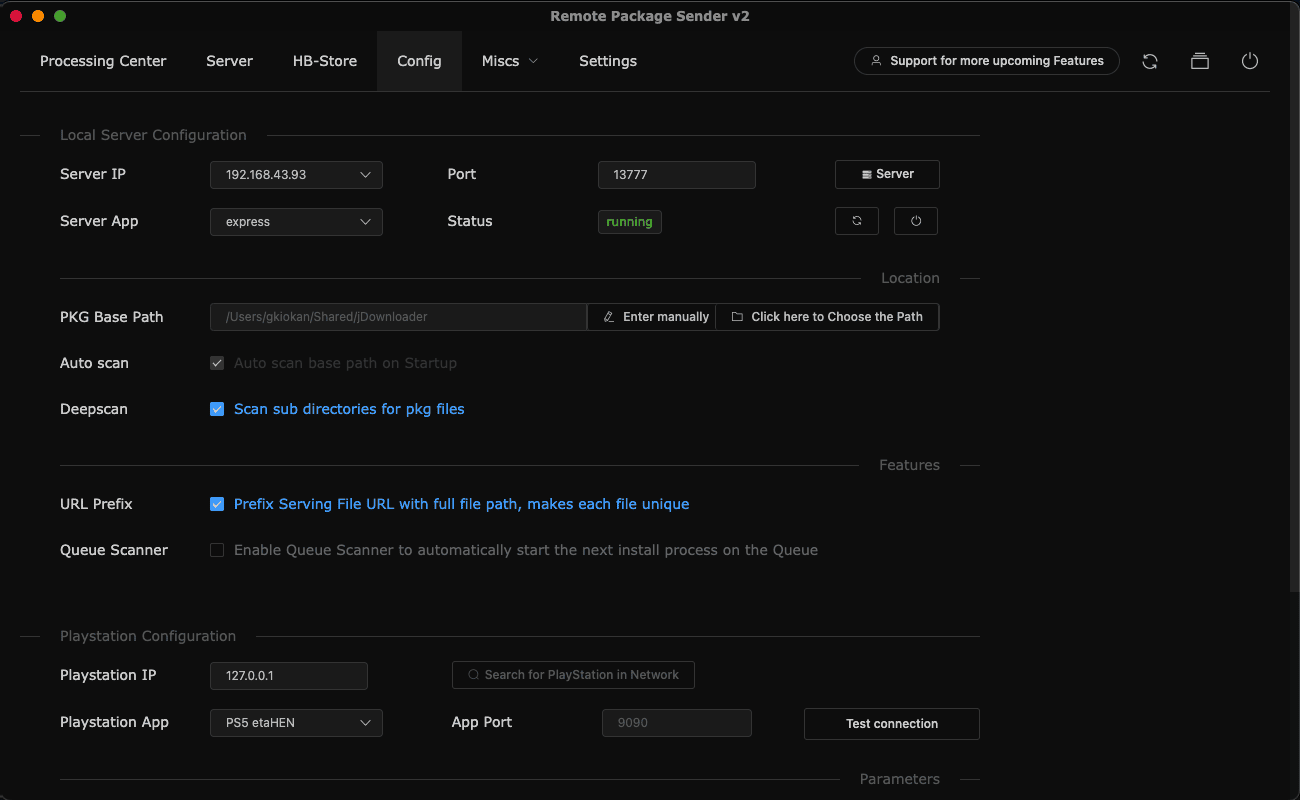Image resolution: width=1300 pixels, height=800 pixels.
Task: Click the folder icon to choose the path
Action: (x=737, y=317)
